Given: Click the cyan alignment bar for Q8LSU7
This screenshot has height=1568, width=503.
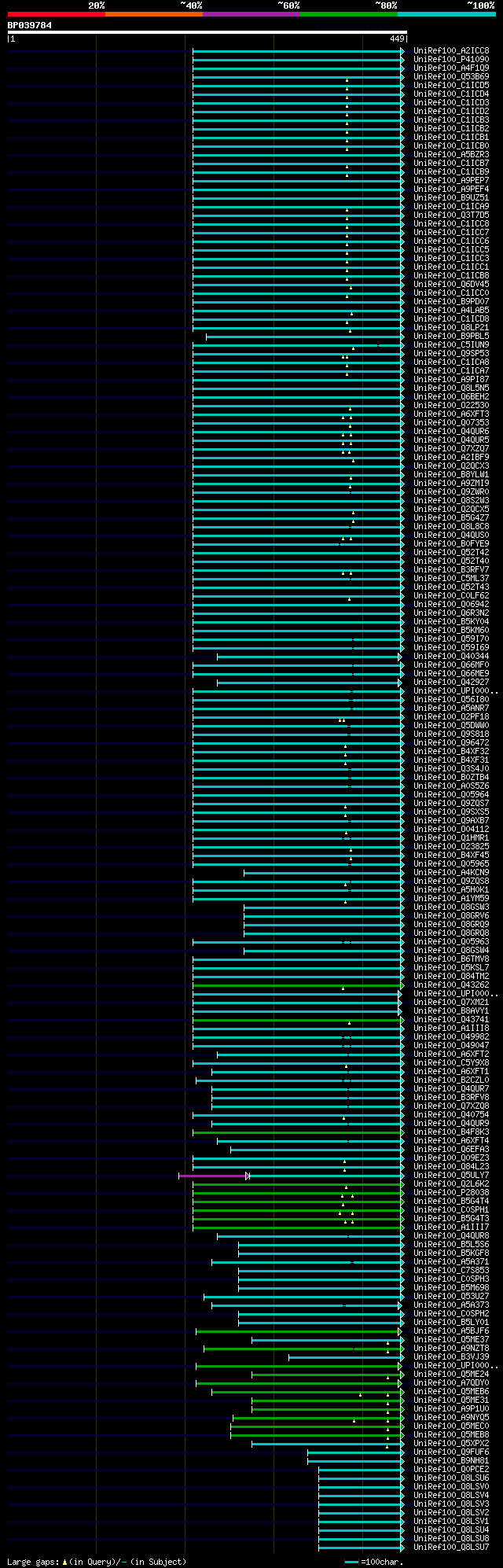Looking at the screenshot, I should tap(361, 1548).
